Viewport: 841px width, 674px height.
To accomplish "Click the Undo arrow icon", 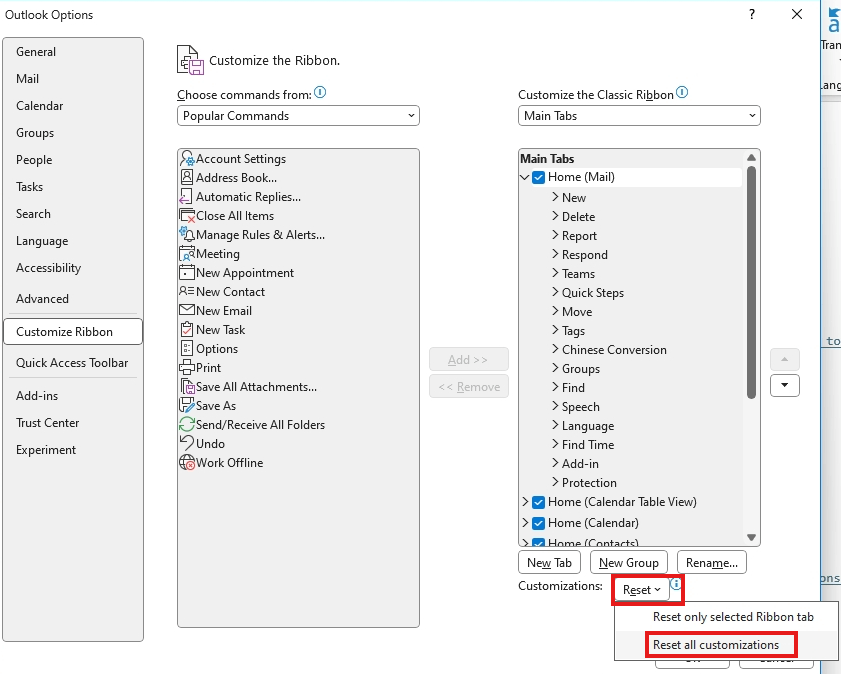I will click(187, 443).
